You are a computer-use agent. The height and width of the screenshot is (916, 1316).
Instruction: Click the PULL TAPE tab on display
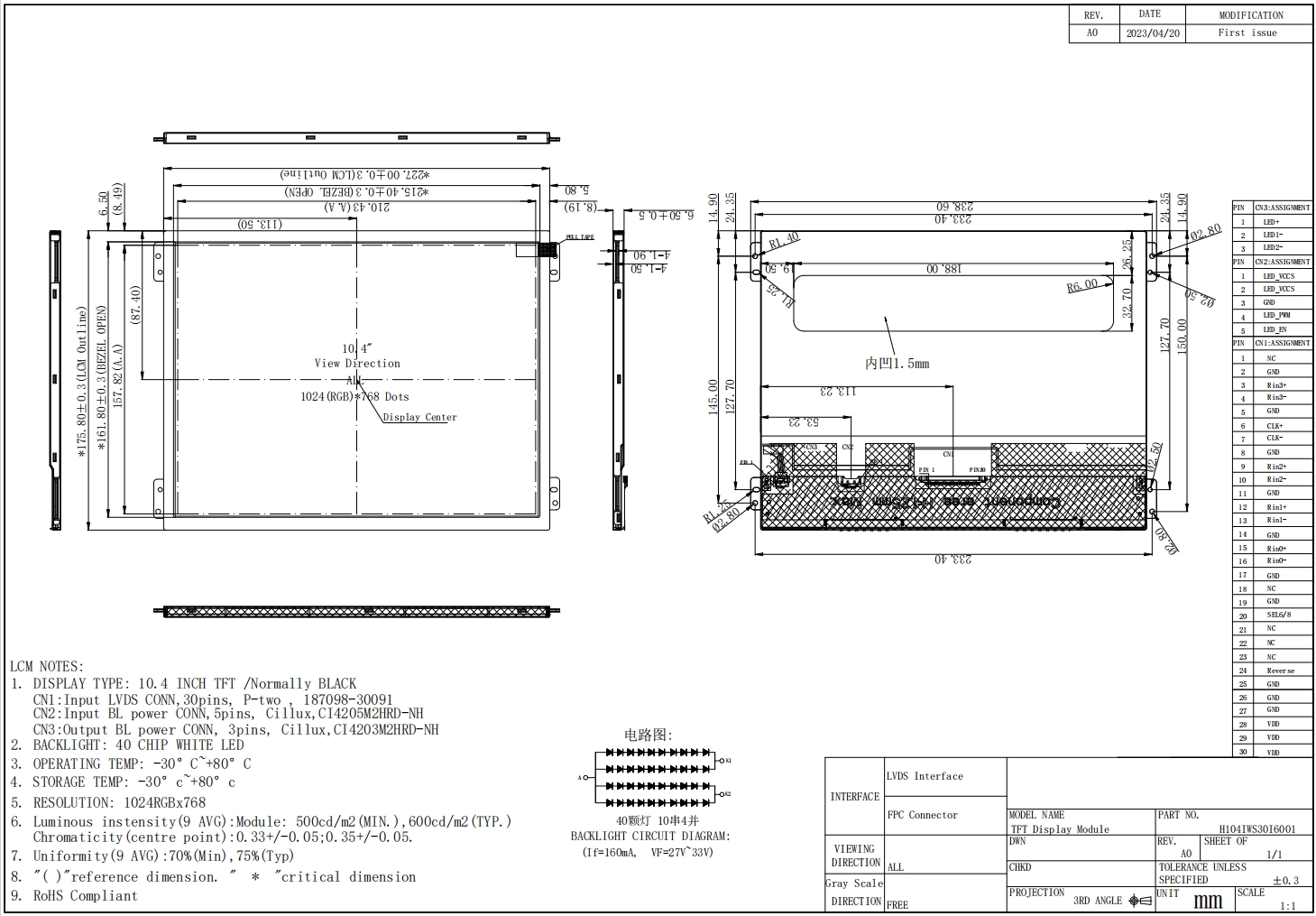click(580, 237)
